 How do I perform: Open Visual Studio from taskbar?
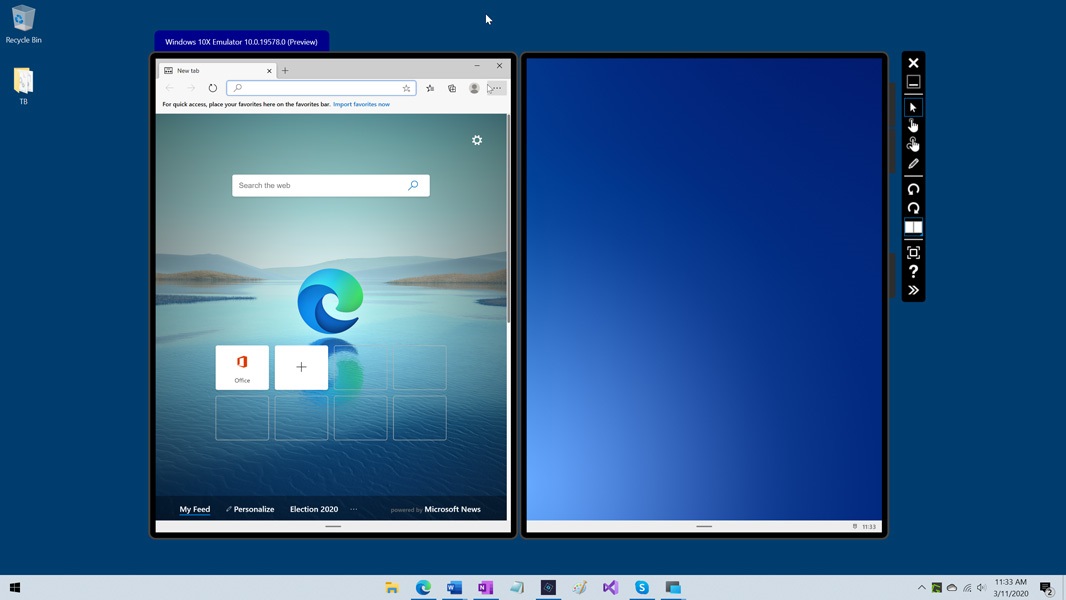click(x=611, y=588)
